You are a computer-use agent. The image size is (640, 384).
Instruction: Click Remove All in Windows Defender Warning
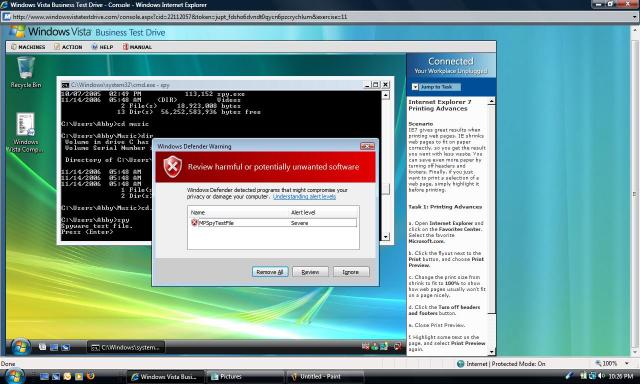pos(270,272)
